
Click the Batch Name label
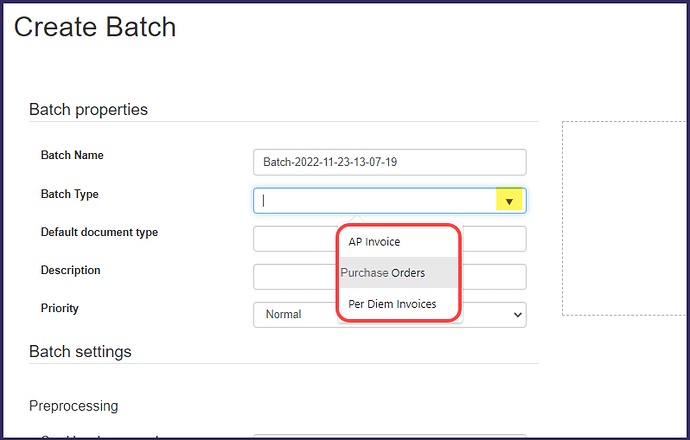point(72,156)
